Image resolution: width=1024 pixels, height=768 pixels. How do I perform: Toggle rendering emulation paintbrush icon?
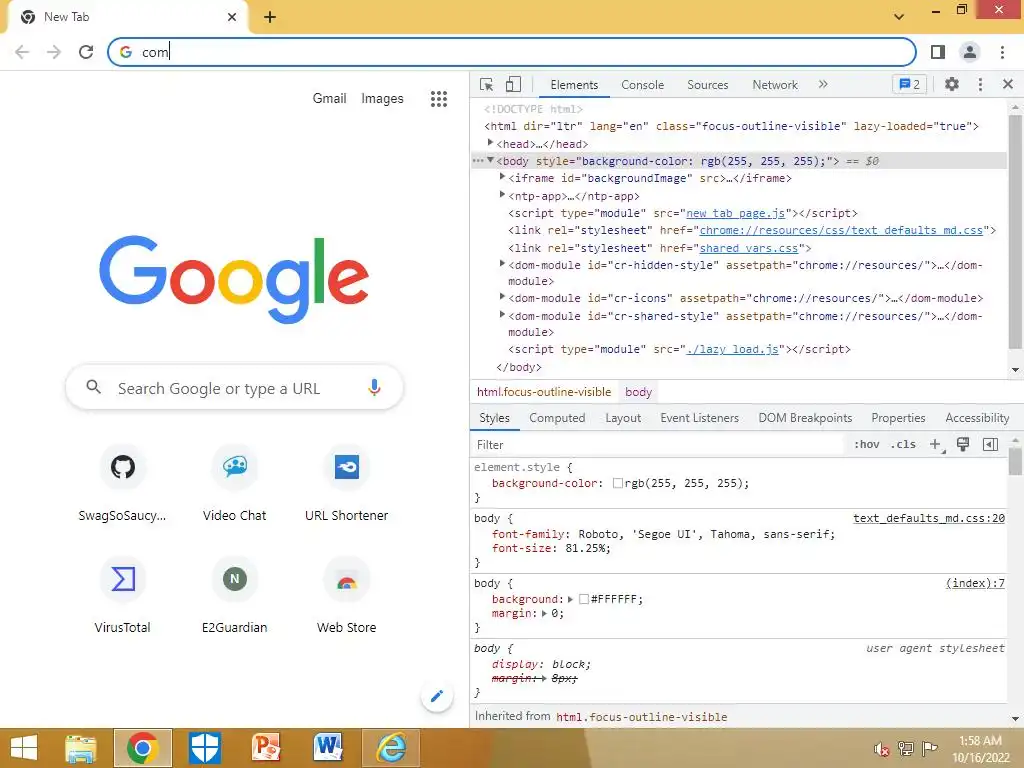tap(963, 445)
